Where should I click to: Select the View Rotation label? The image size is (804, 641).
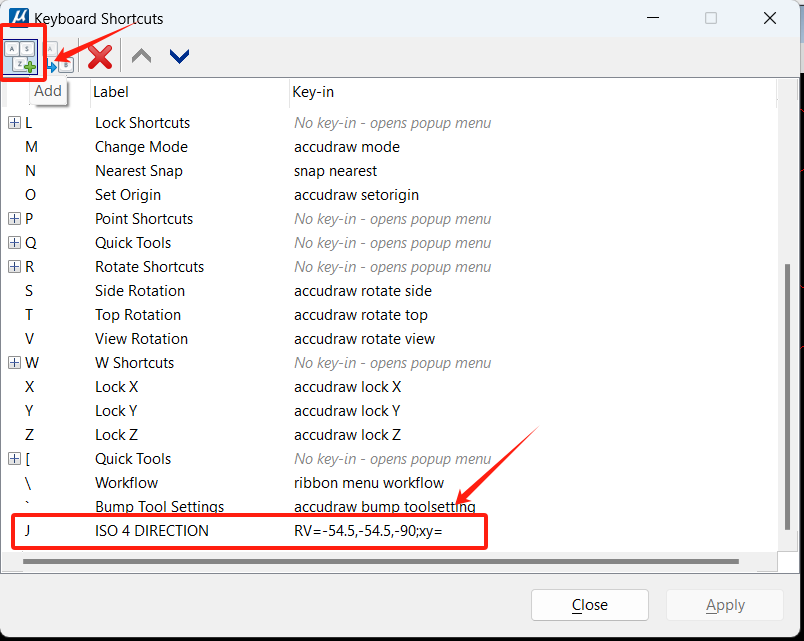point(142,339)
